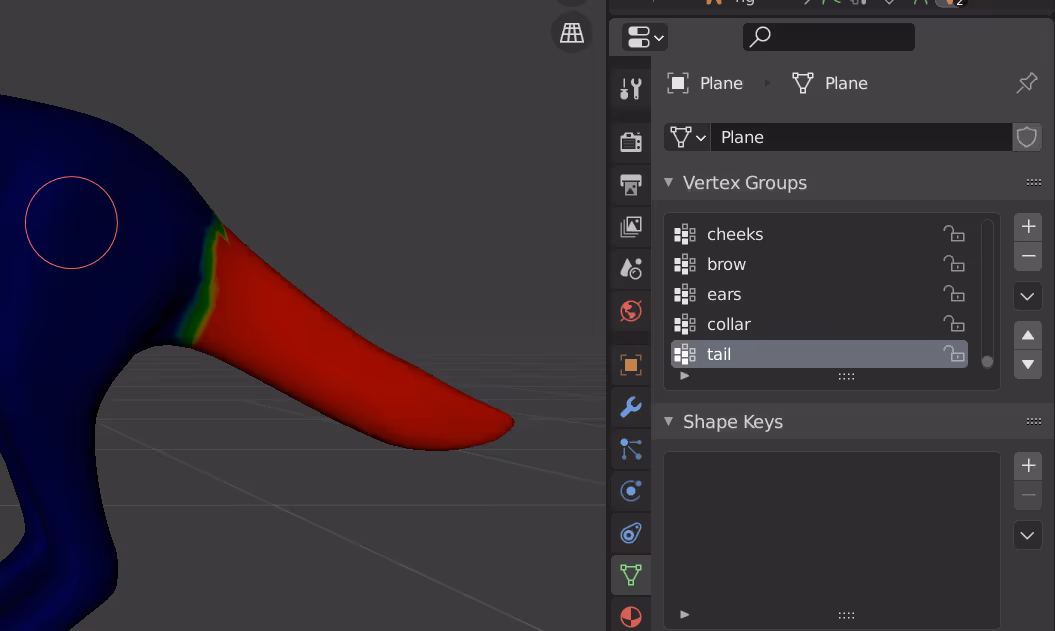The image size is (1055, 631).
Task: Click Shape Keys panel drag grip
Action: 1034,421
